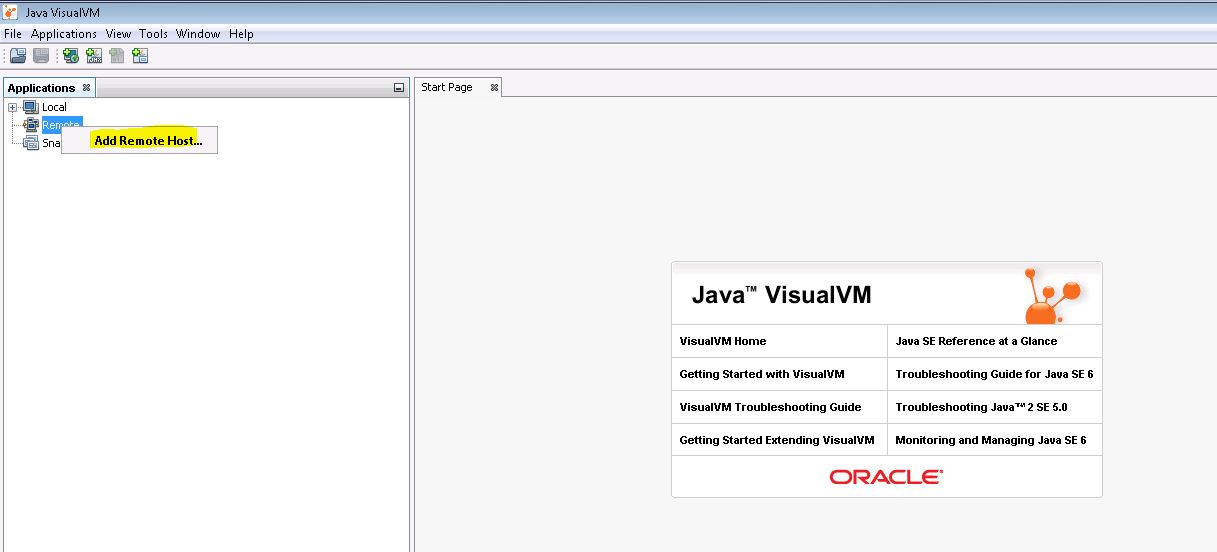Minimize the Applications panel
The height and width of the screenshot is (552, 1217).
pos(399,88)
